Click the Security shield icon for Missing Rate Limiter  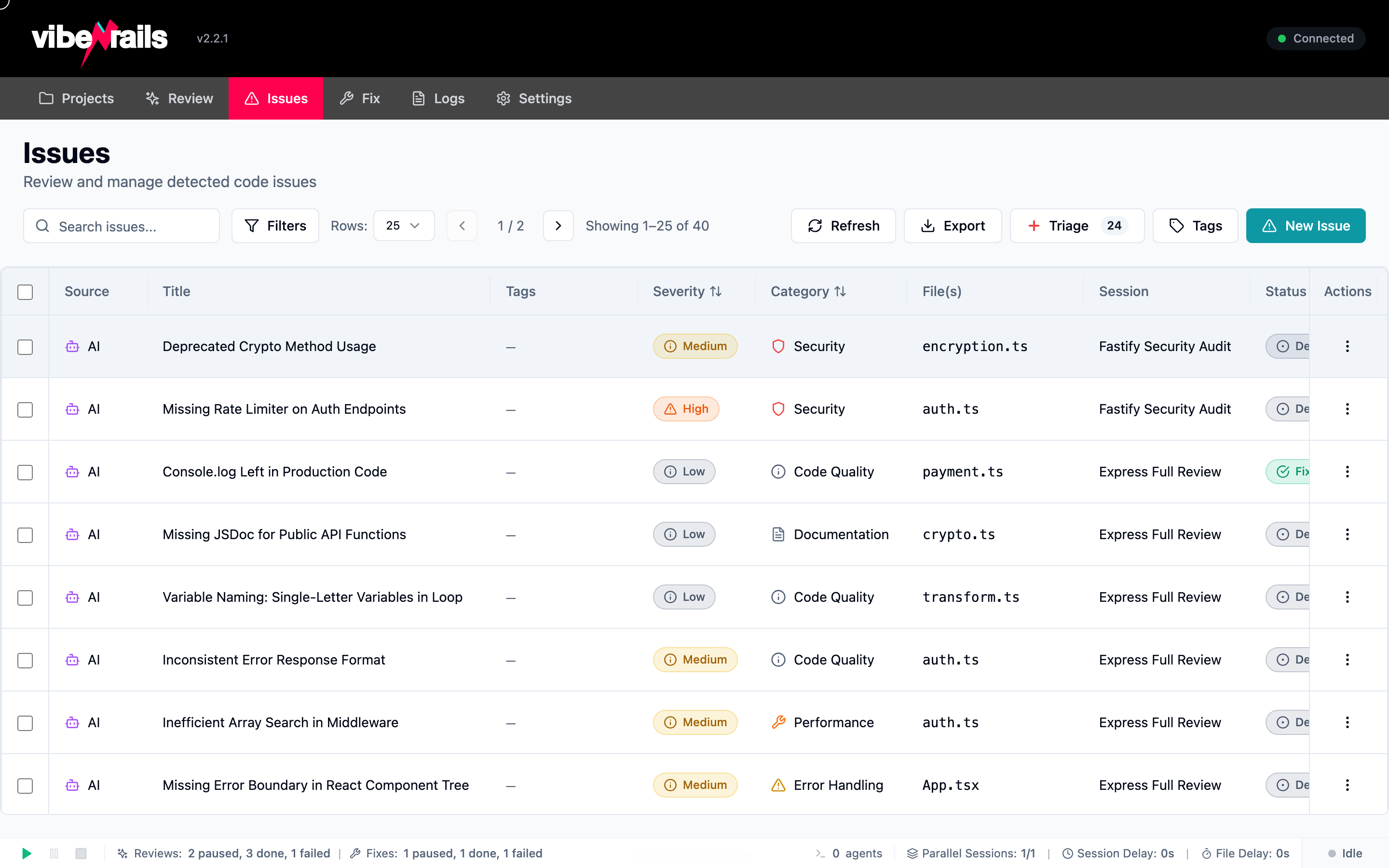(x=778, y=409)
